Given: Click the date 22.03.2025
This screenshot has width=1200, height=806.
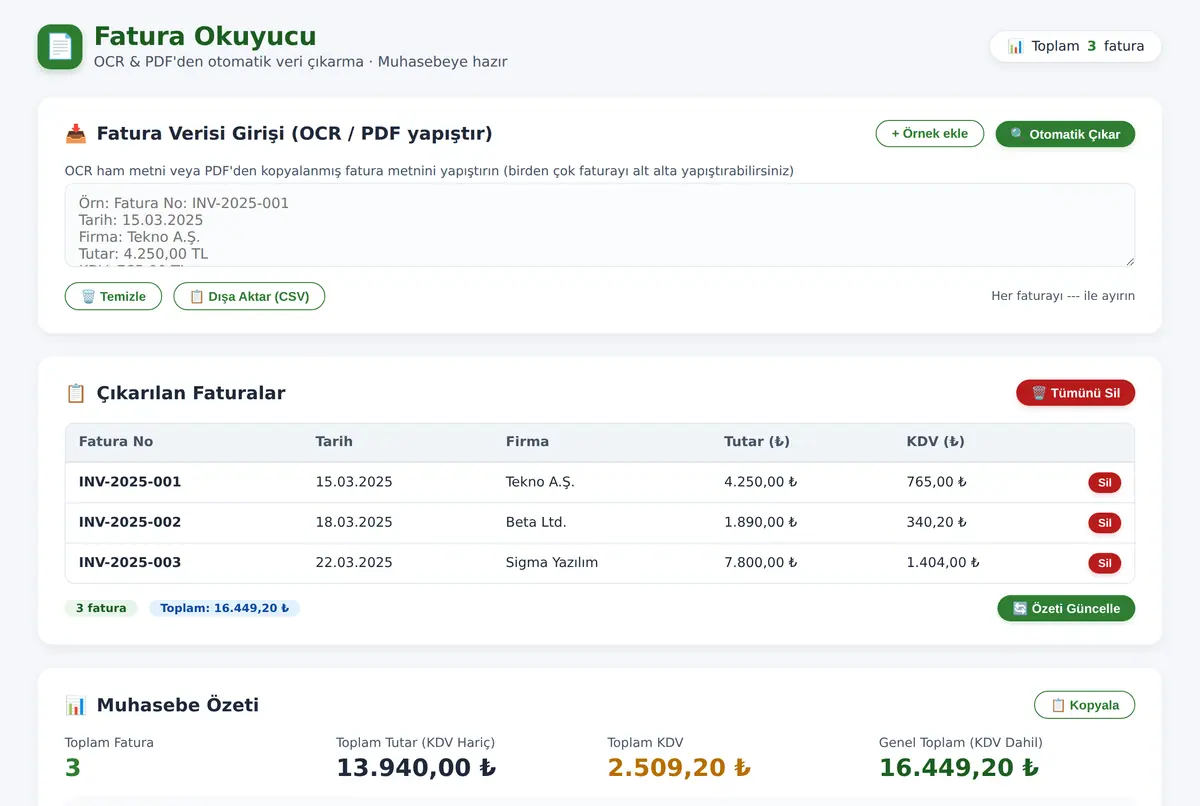Looking at the screenshot, I should 354,562.
